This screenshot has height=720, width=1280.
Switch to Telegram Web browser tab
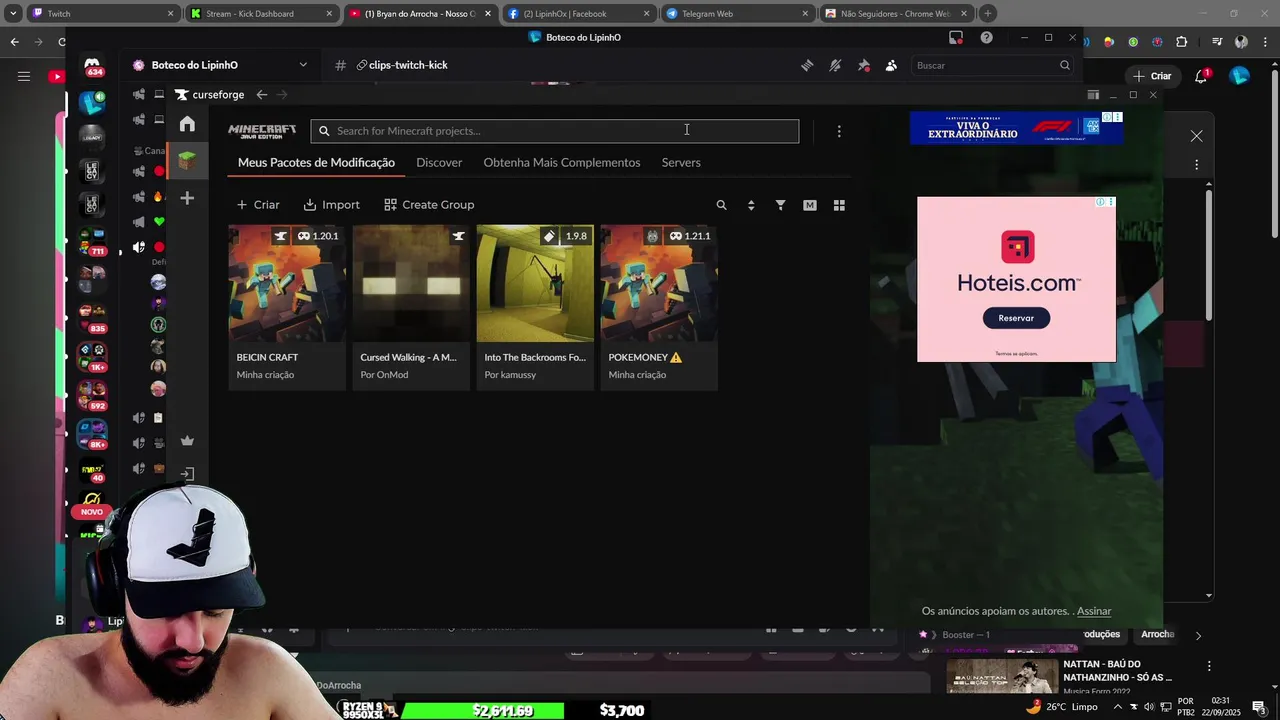[736, 14]
